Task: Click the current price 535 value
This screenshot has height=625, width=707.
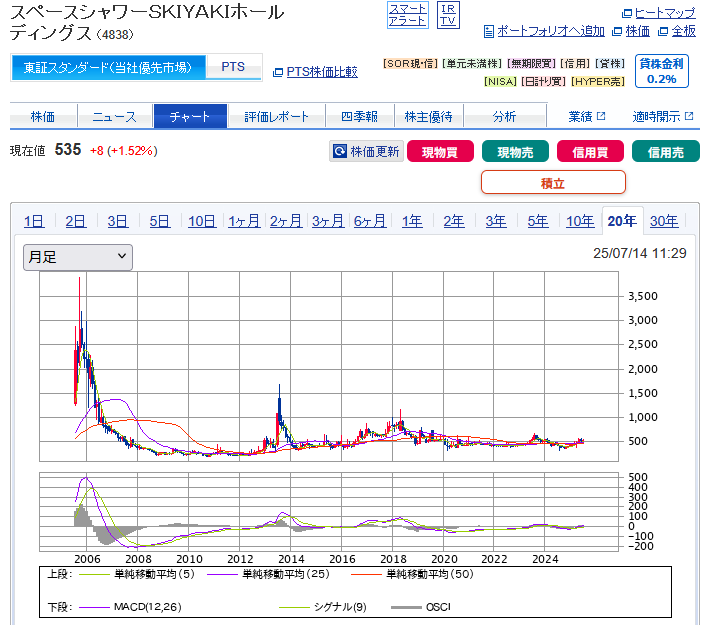Action: [x=68, y=150]
